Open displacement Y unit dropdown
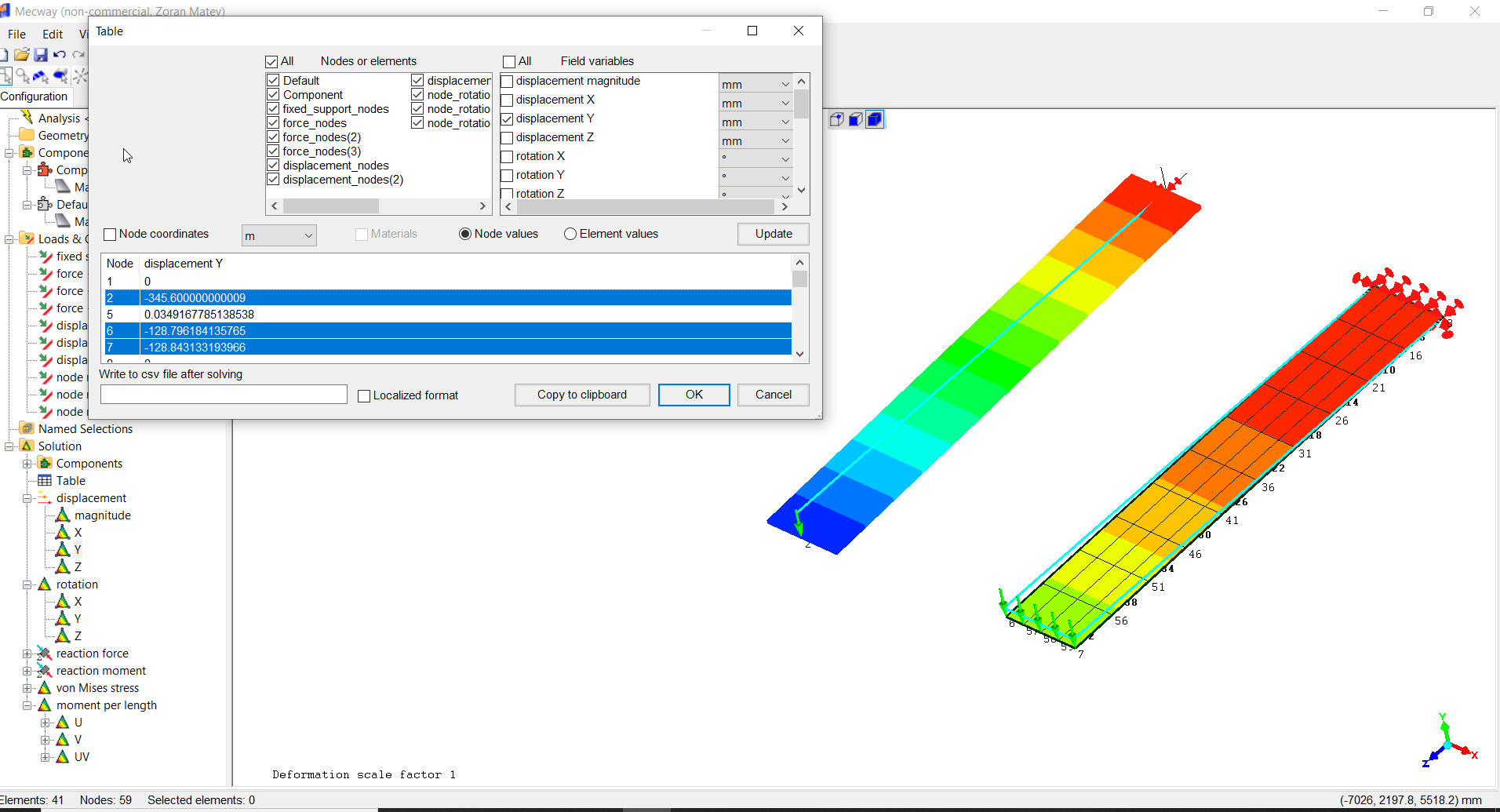 click(755, 122)
